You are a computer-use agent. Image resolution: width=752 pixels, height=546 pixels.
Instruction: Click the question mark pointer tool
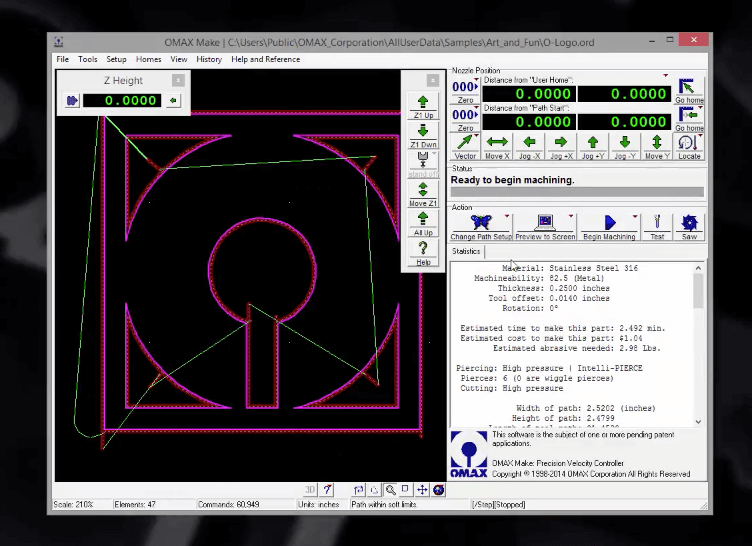[x=328, y=490]
